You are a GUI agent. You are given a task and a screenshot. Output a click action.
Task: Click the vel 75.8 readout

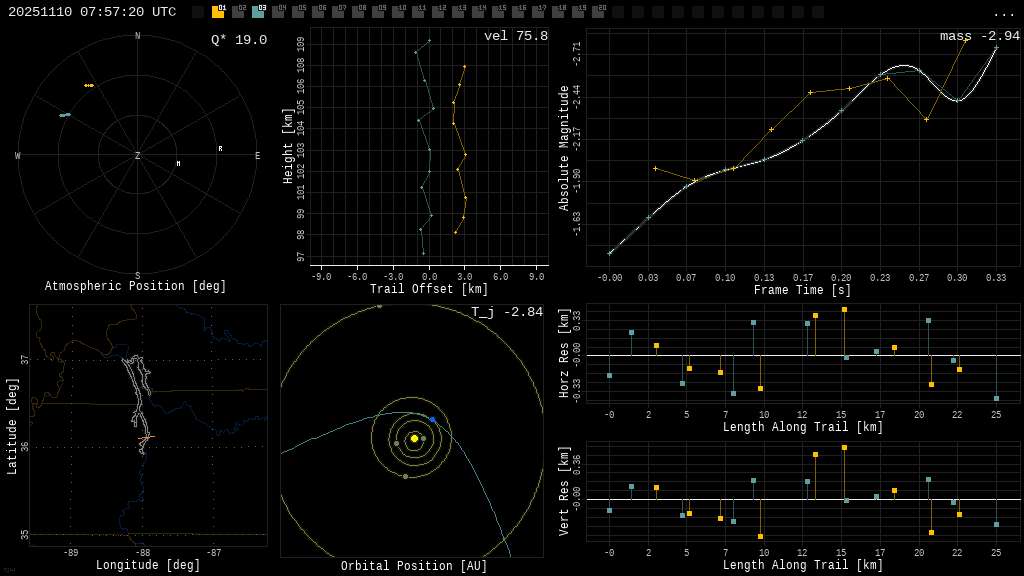tap(516, 36)
